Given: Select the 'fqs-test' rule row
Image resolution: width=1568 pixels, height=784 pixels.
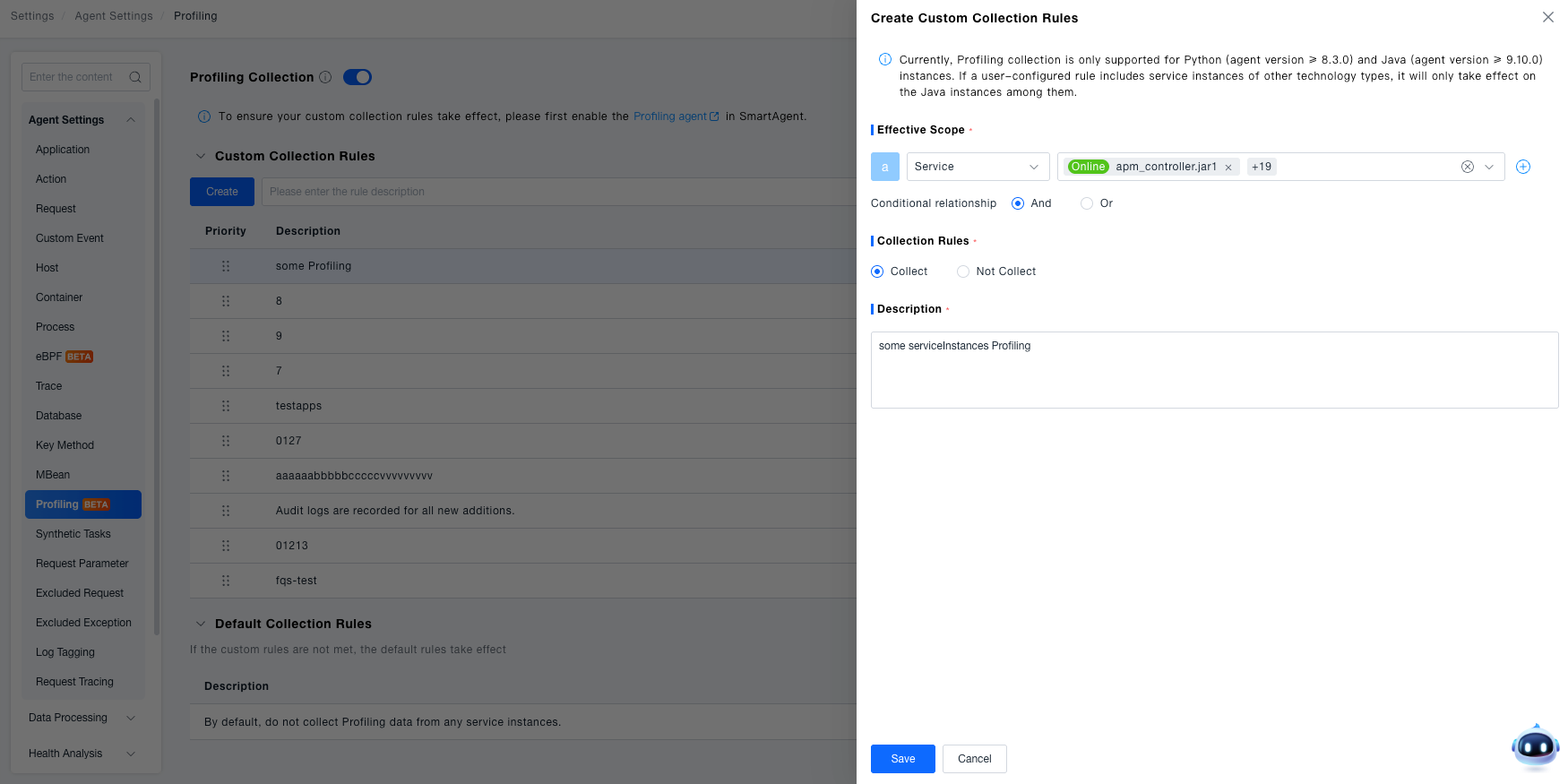Looking at the screenshot, I should pyautogui.click(x=523, y=581).
